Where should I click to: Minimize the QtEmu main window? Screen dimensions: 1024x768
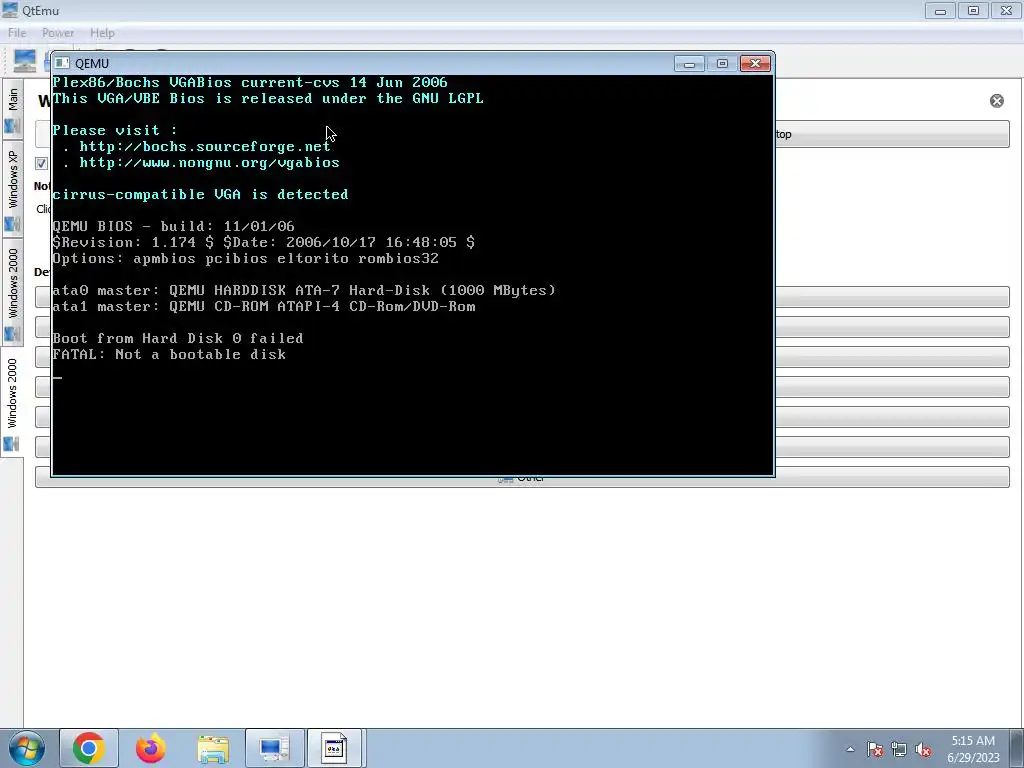point(940,11)
